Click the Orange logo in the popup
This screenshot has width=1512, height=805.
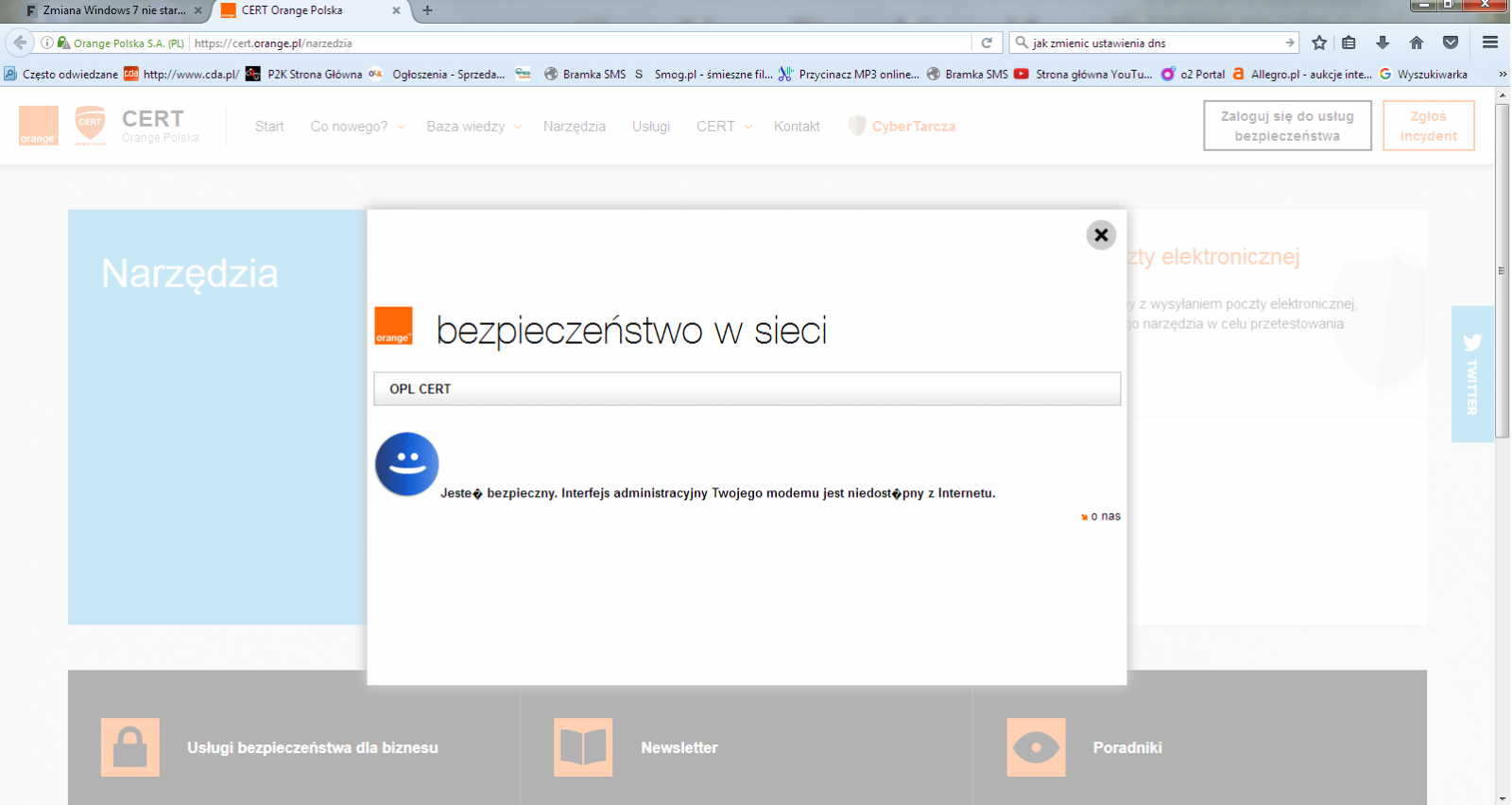pyautogui.click(x=393, y=326)
